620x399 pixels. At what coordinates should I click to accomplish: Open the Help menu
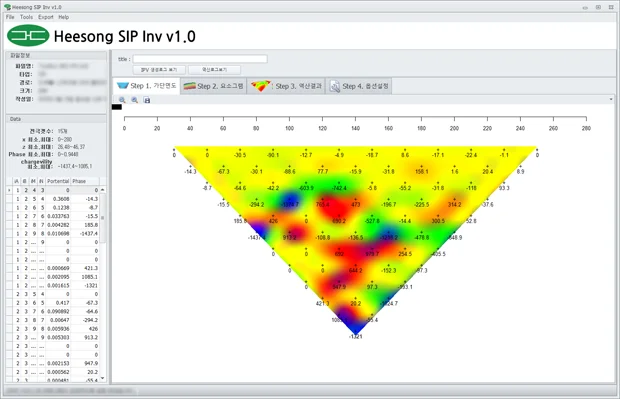pyautogui.click(x=64, y=17)
